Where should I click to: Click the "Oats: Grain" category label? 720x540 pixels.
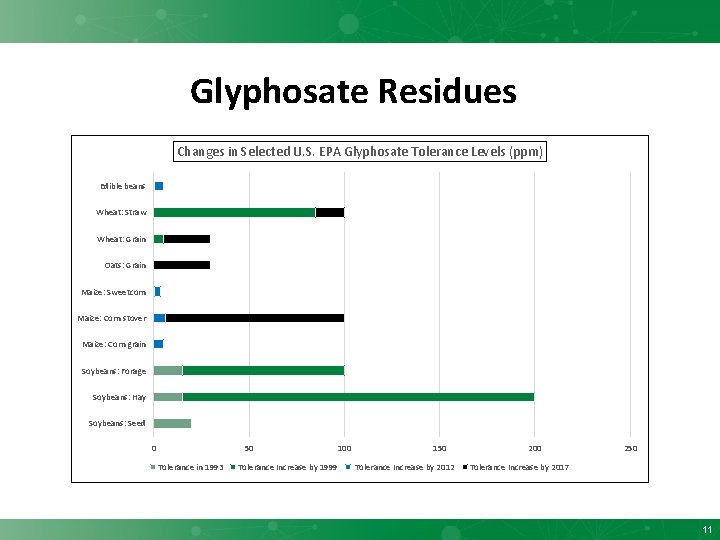click(x=125, y=265)
